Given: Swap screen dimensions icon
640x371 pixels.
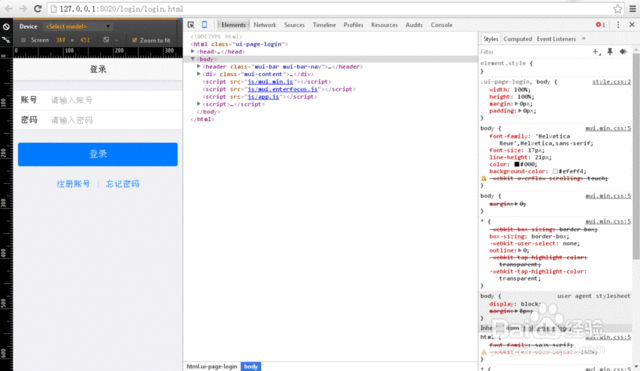Looking at the screenshot, I should (x=106, y=40).
